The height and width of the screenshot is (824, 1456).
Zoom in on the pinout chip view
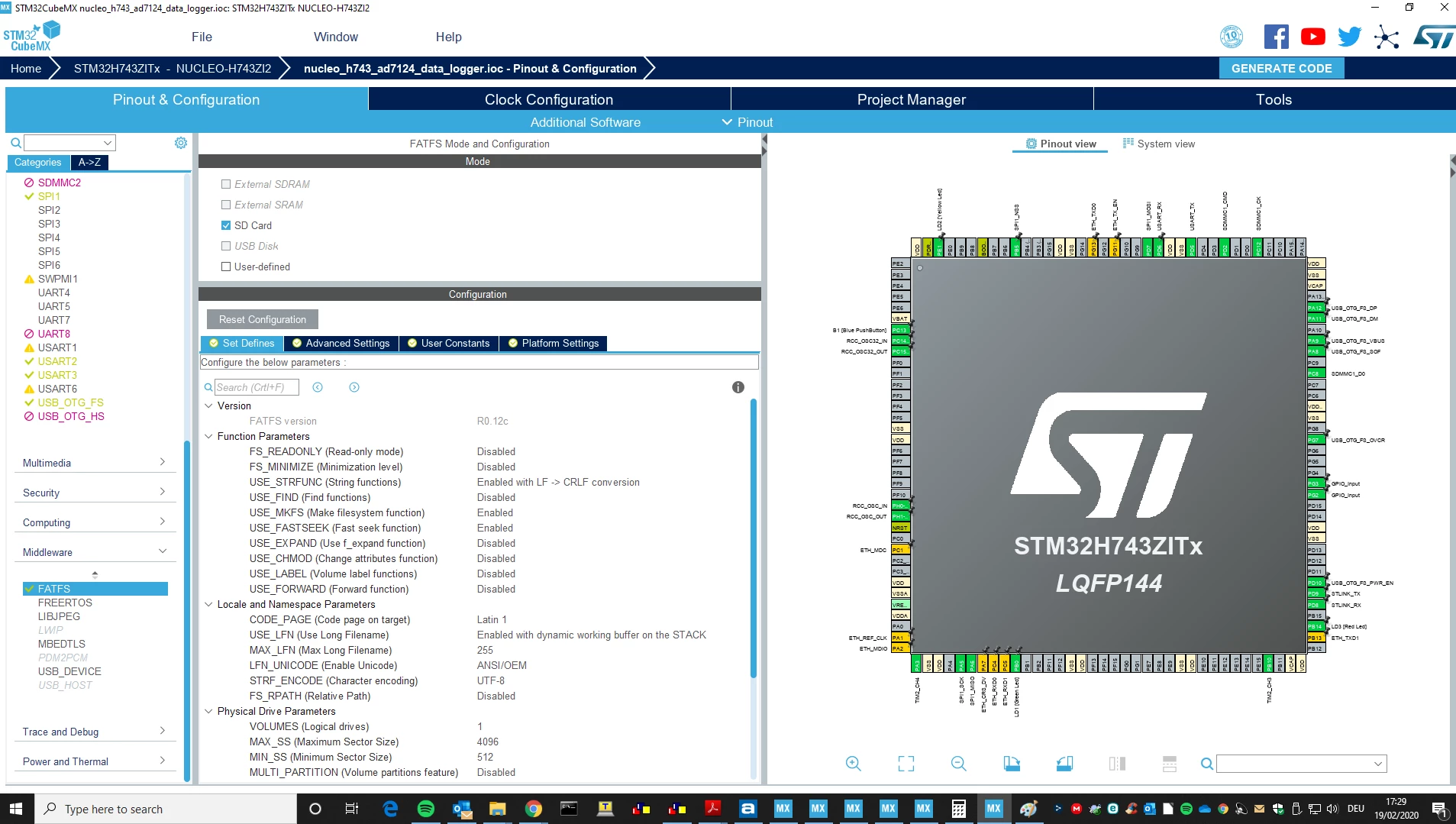pos(853,763)
